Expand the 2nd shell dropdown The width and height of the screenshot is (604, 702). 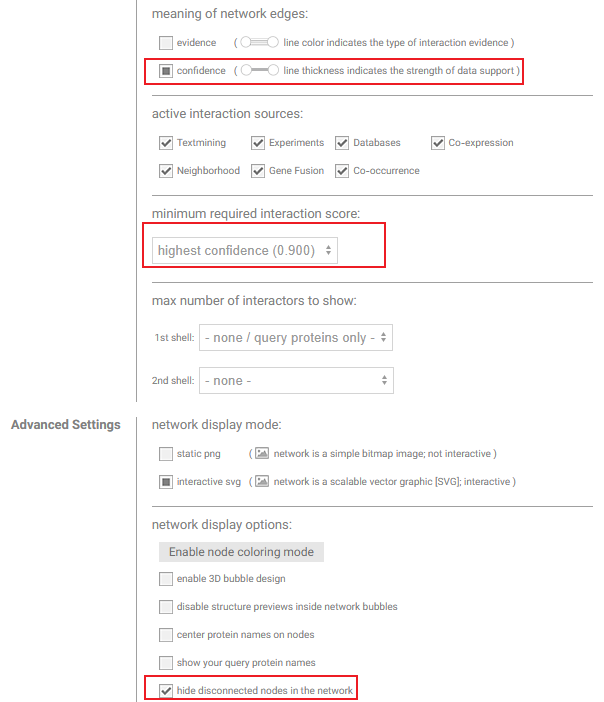tap(296, 381)
